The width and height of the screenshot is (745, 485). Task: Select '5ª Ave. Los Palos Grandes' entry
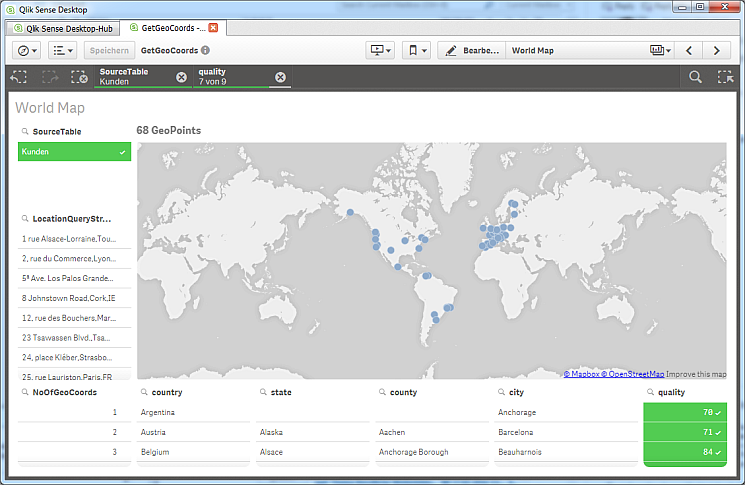click(75, 278)
